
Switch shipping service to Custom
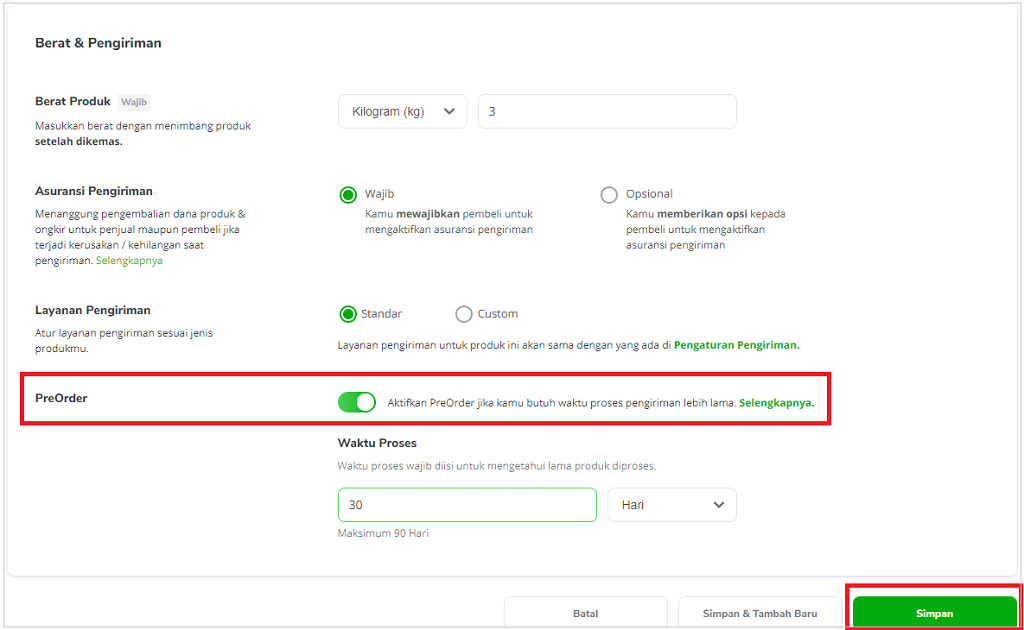pos(464,314)
